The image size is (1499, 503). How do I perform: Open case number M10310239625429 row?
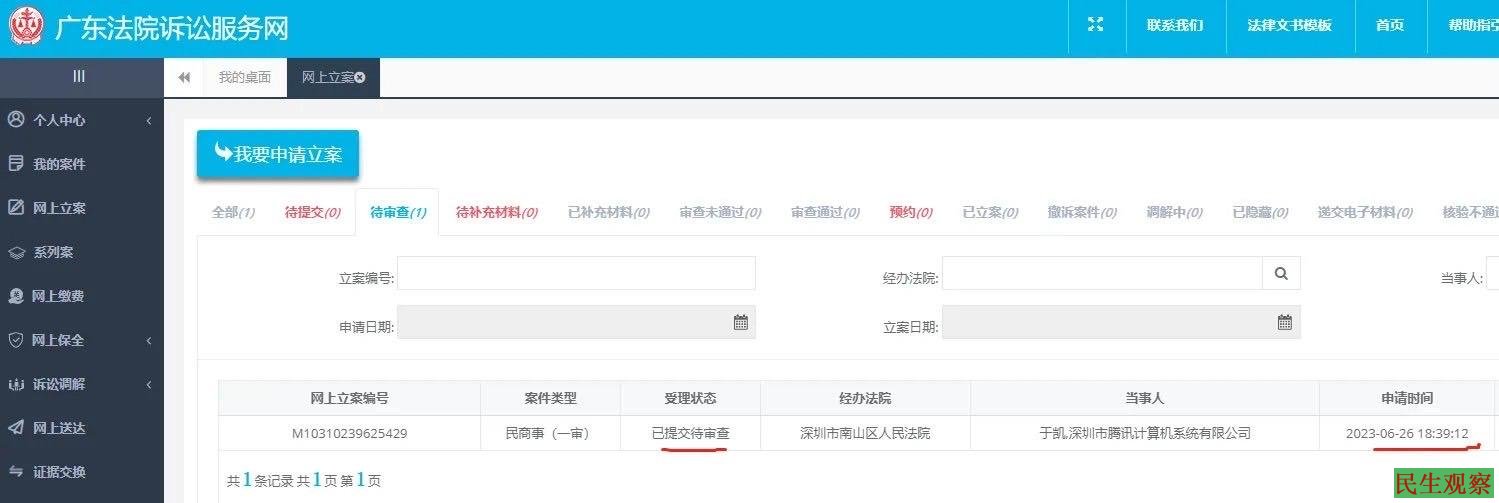[x=349, y=433]
